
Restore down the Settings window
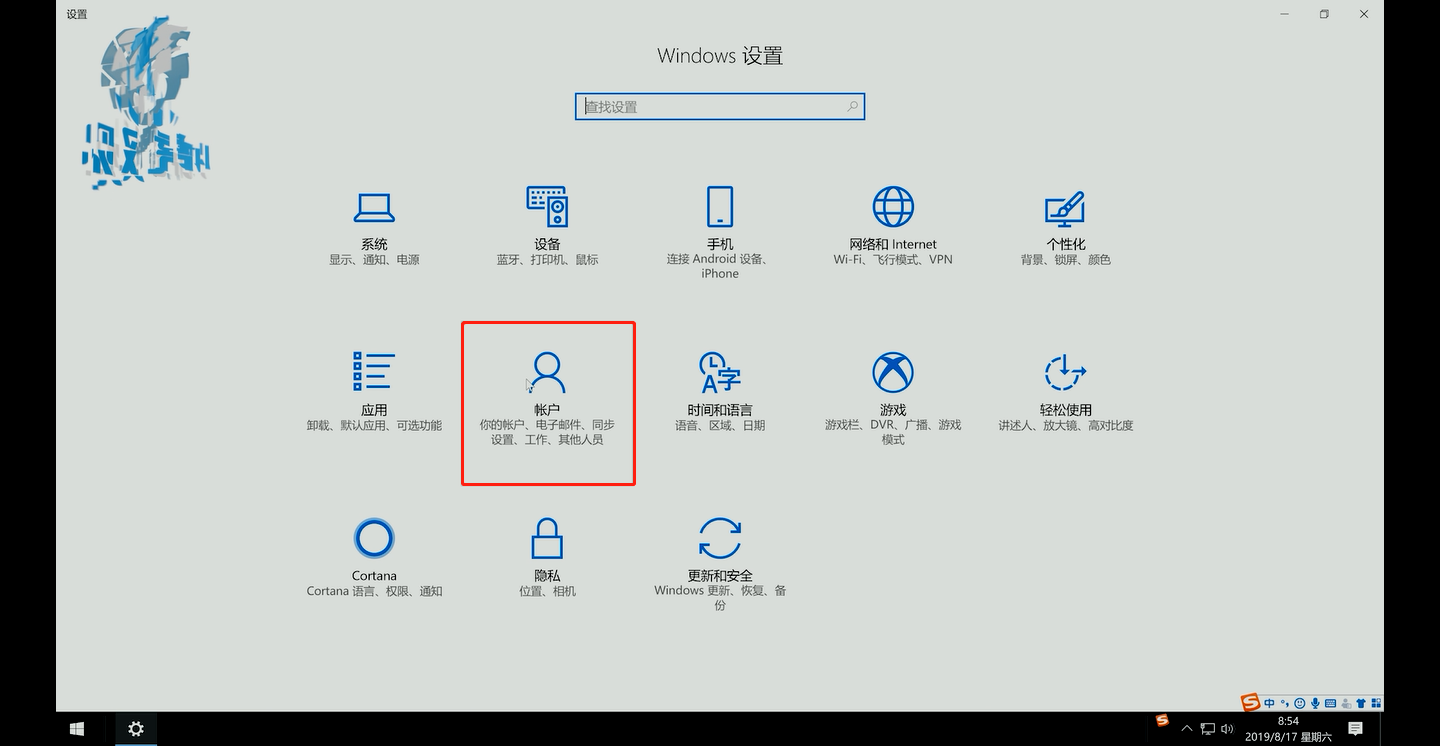click(1324, 14)
